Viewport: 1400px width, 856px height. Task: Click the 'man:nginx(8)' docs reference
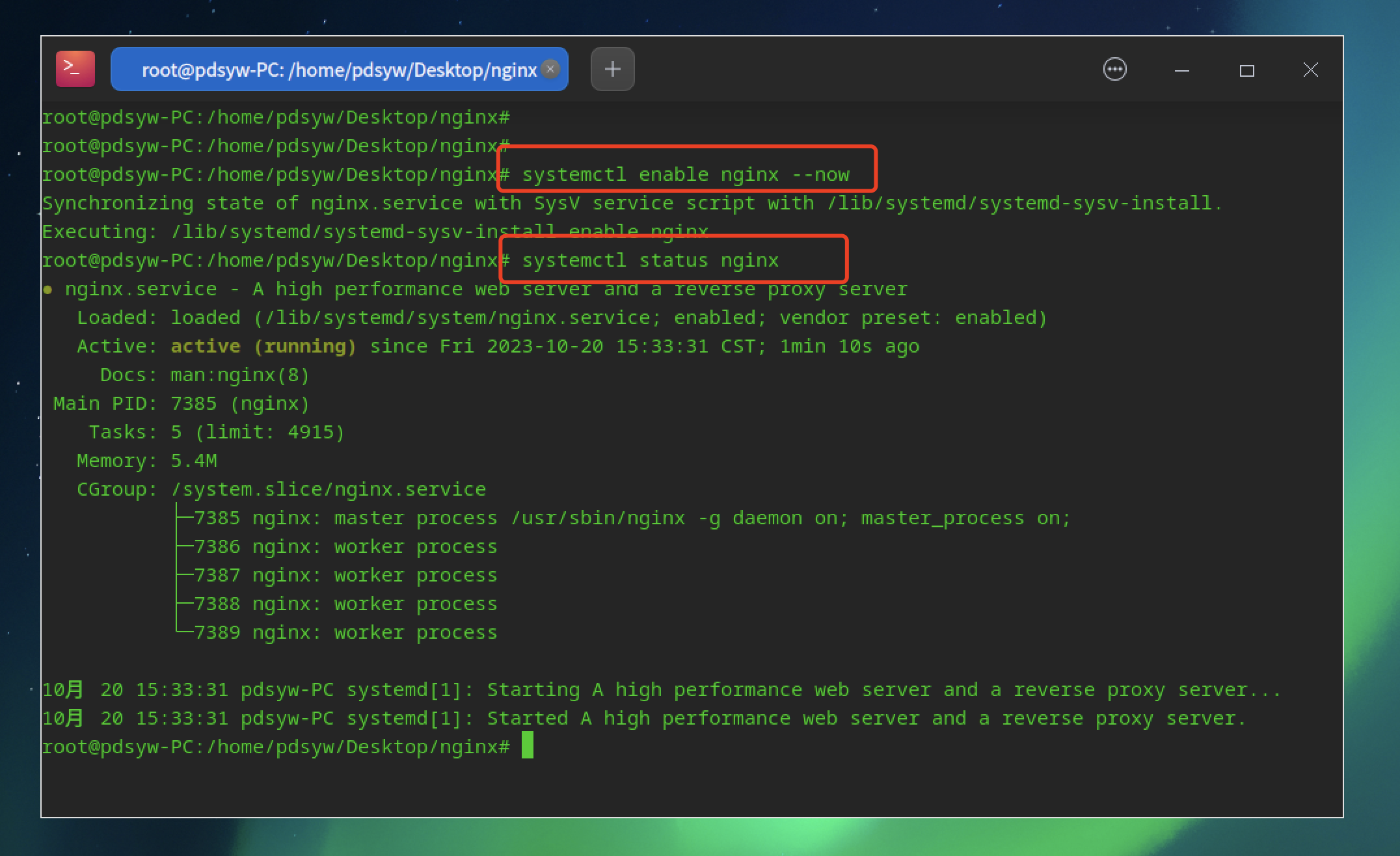pos(239,375)
